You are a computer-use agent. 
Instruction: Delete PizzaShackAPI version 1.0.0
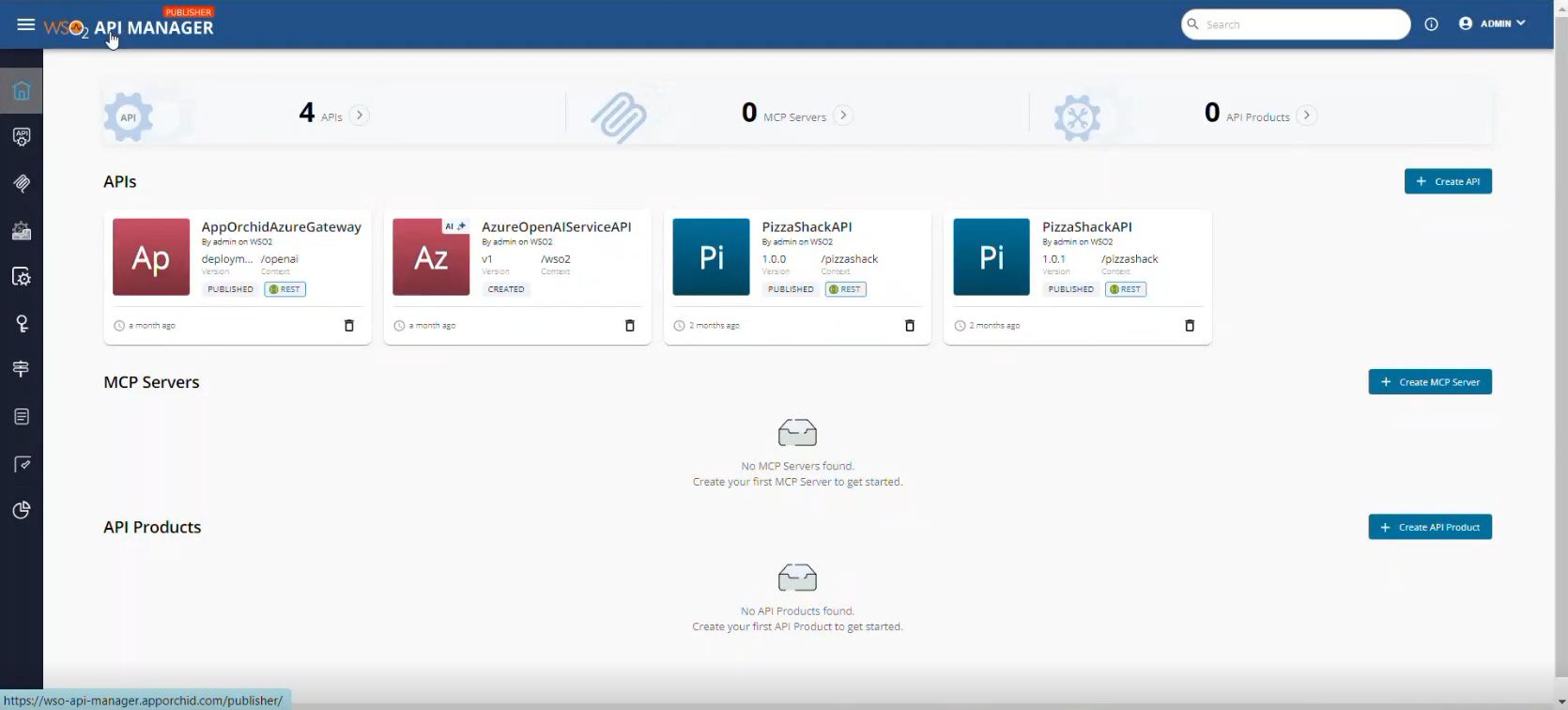tap(910, 326)
